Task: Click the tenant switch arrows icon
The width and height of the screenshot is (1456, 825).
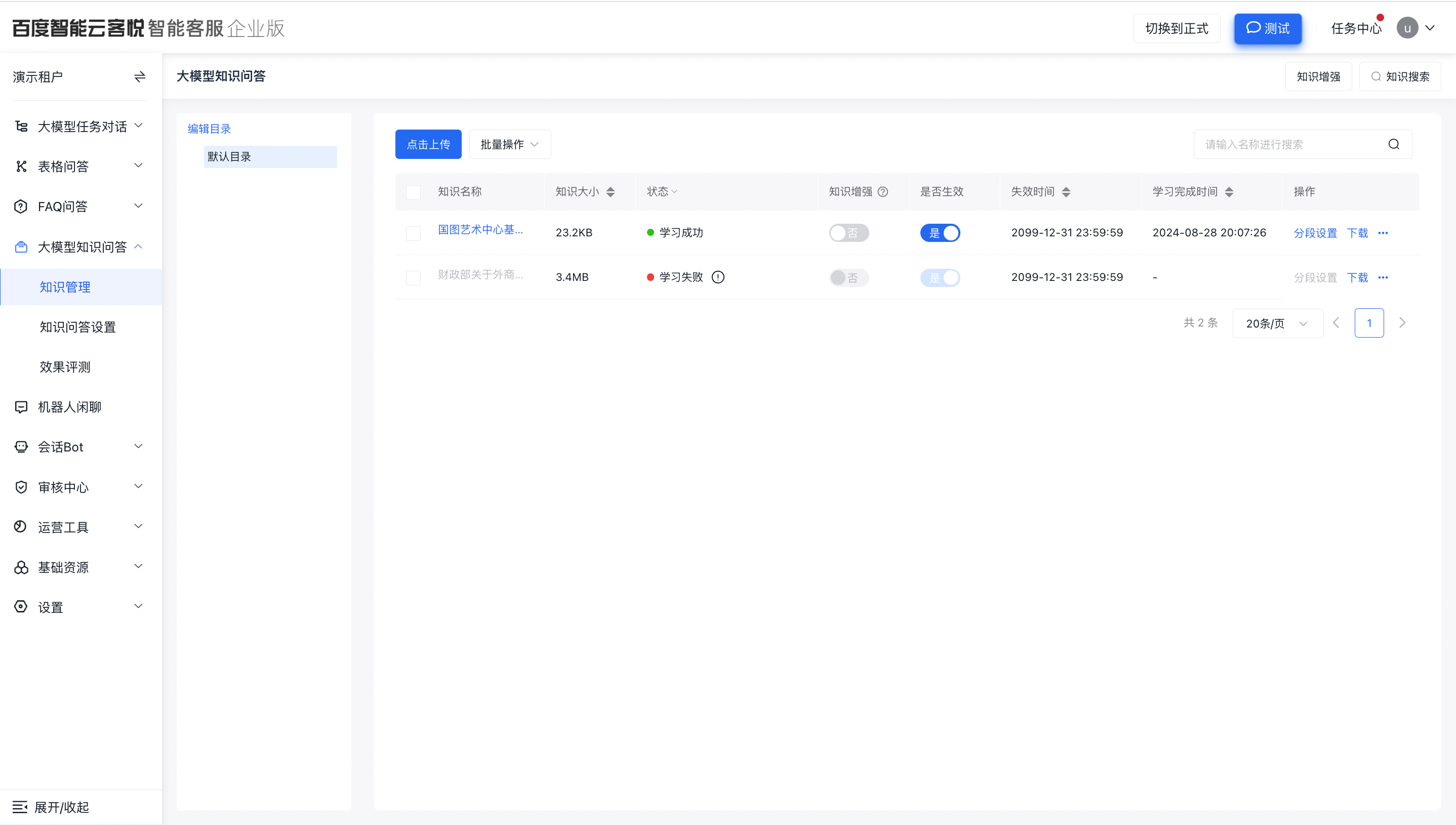Action: pos(139,76)
